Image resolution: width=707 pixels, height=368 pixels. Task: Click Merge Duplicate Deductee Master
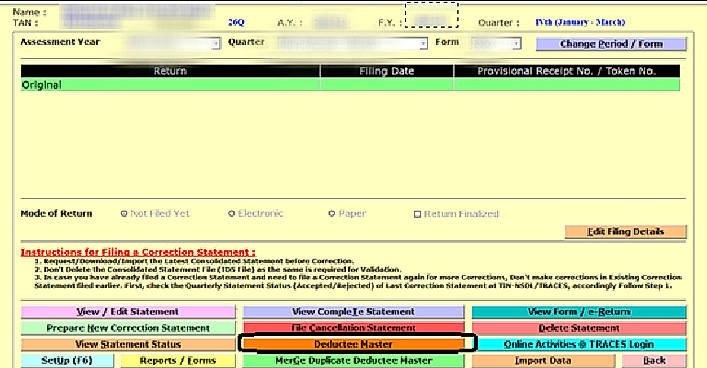pyautogui.click(x=353, y=361)
